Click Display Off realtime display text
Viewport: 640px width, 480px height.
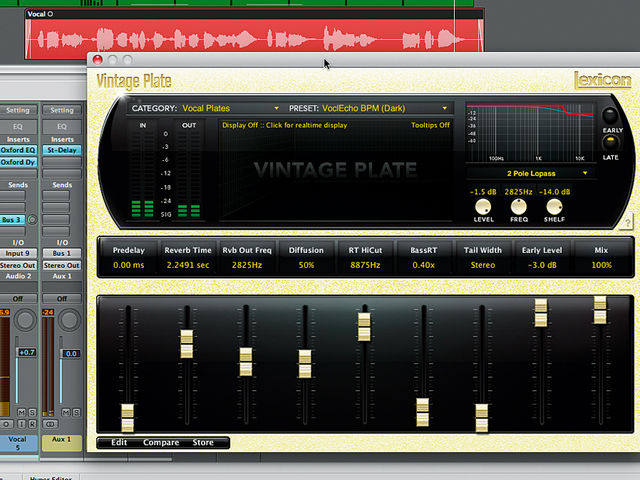pos(284,125)
